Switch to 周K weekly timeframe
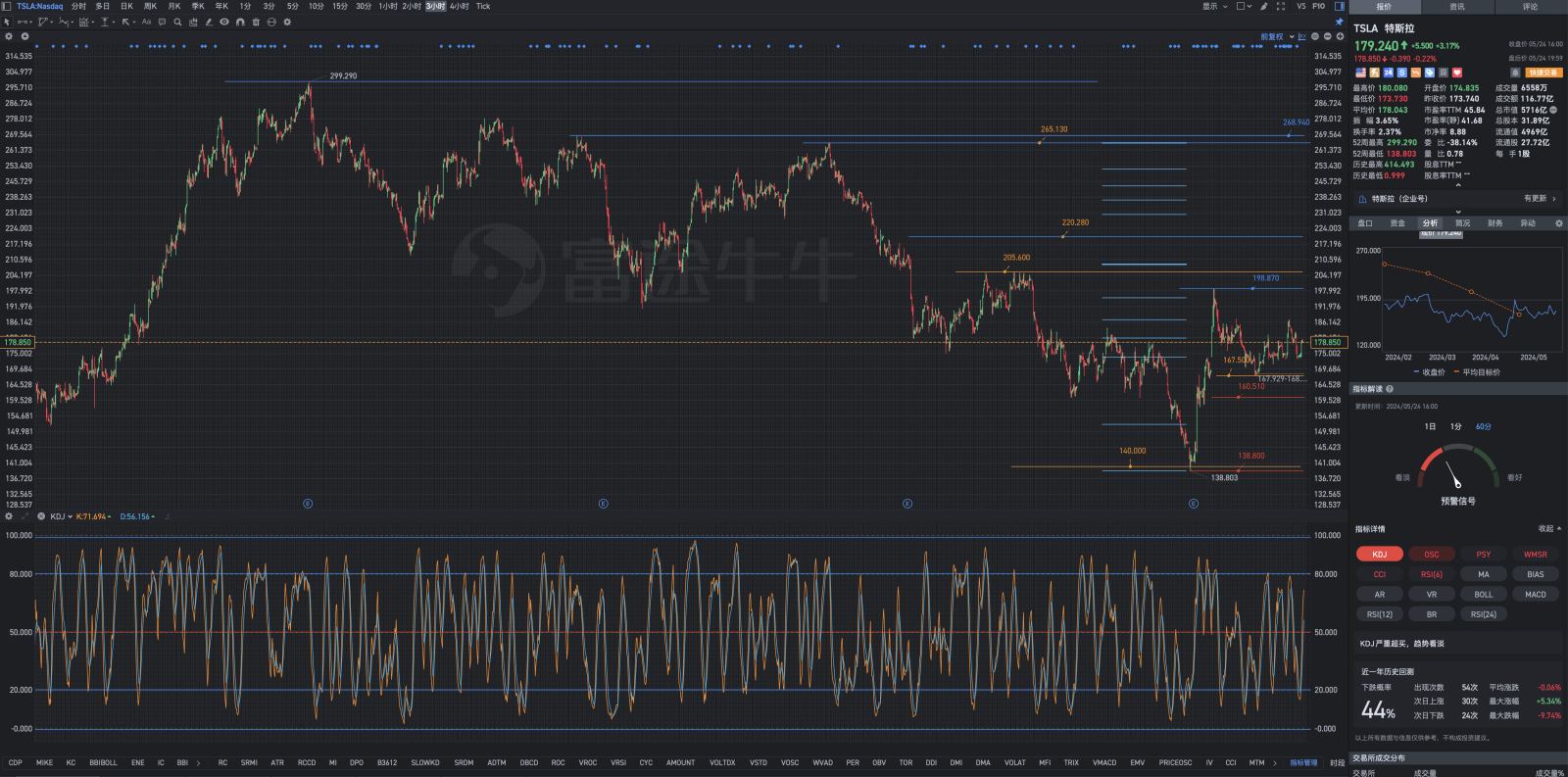Viewport: 1568px width, 777px height. tap(150, 6)
